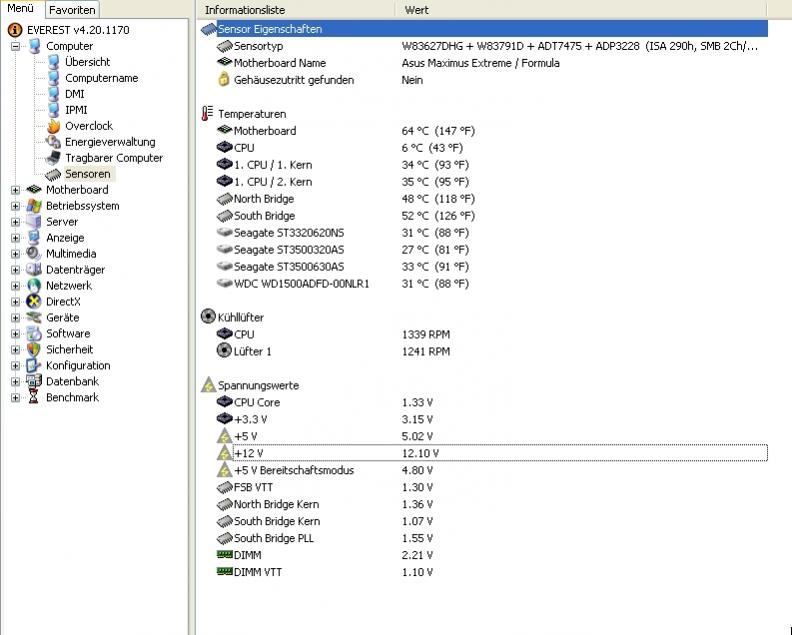Click the Temperaturen thermometer icon

coord(207,114)
